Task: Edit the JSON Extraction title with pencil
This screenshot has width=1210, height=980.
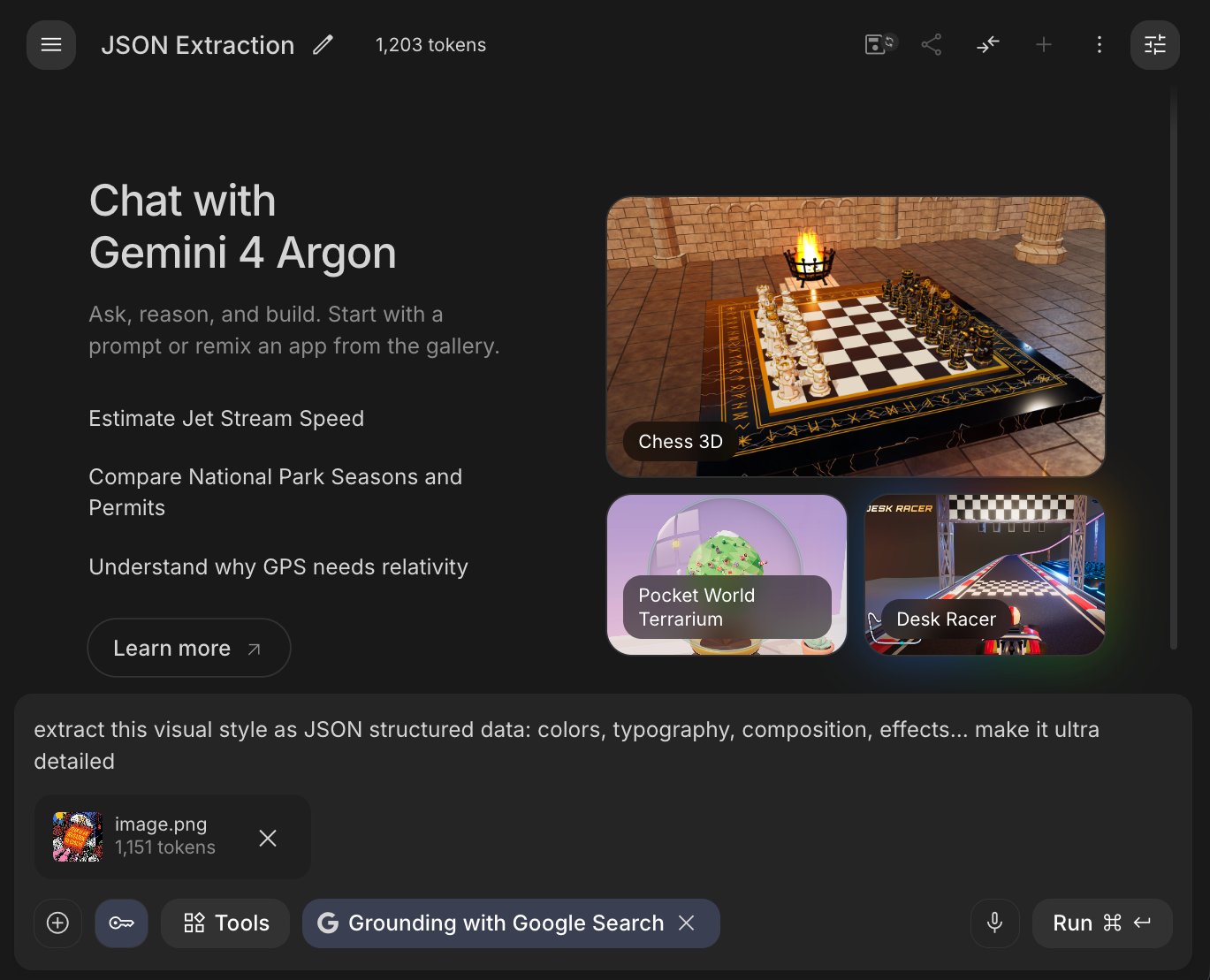Action: click(323, 45)
